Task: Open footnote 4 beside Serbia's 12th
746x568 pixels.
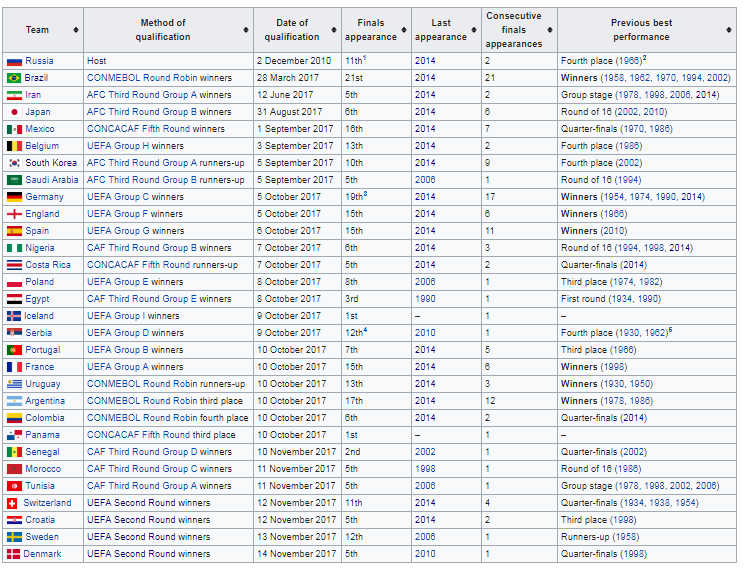Action: [x=365, y=330]
